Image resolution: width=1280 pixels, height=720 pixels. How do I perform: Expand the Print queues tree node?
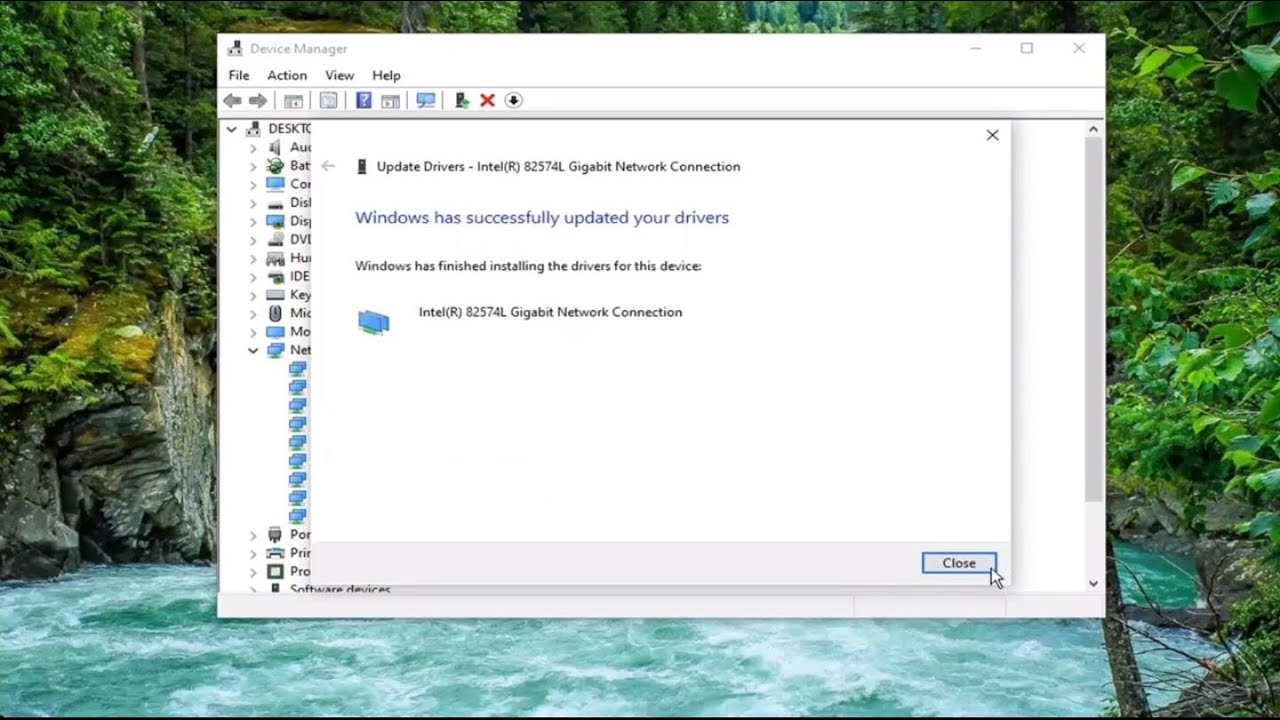tap(253, 553)
